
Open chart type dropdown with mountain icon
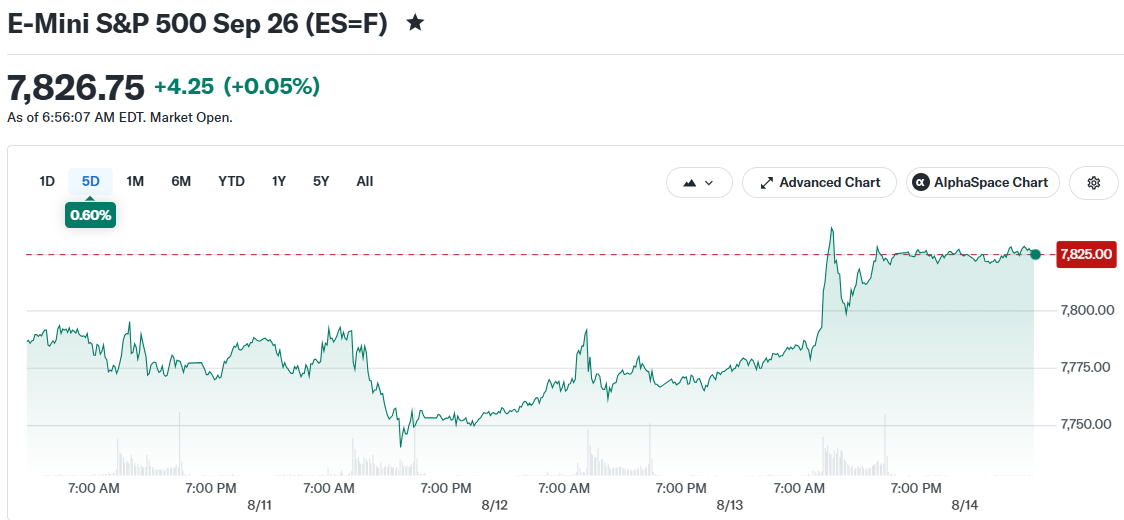tap(699, 183)
